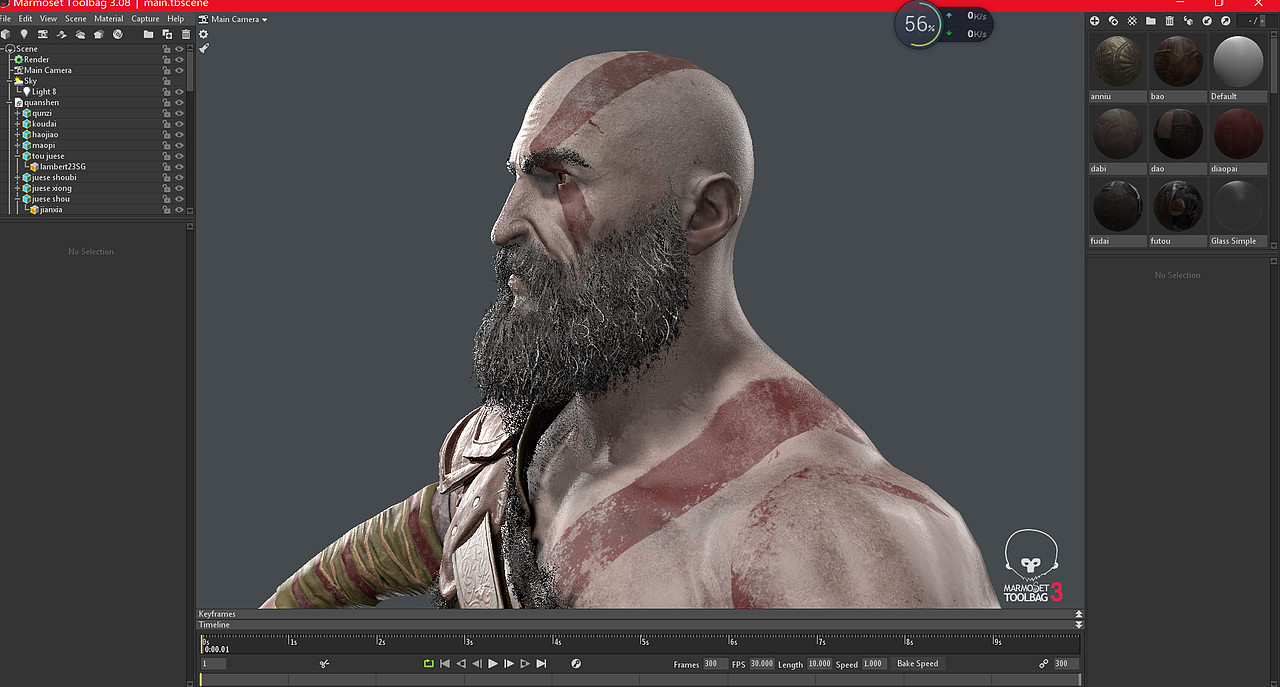Collapse the tou juese tree node

tap(17, 157)
